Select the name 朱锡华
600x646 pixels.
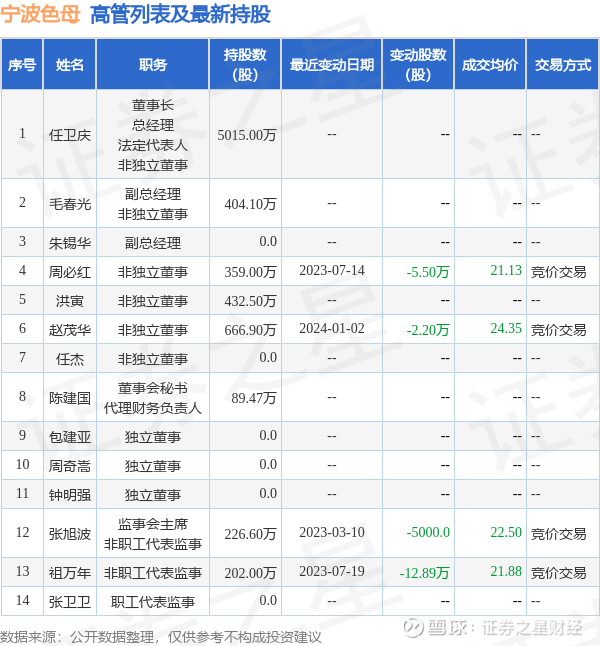[x=70, y=243]
